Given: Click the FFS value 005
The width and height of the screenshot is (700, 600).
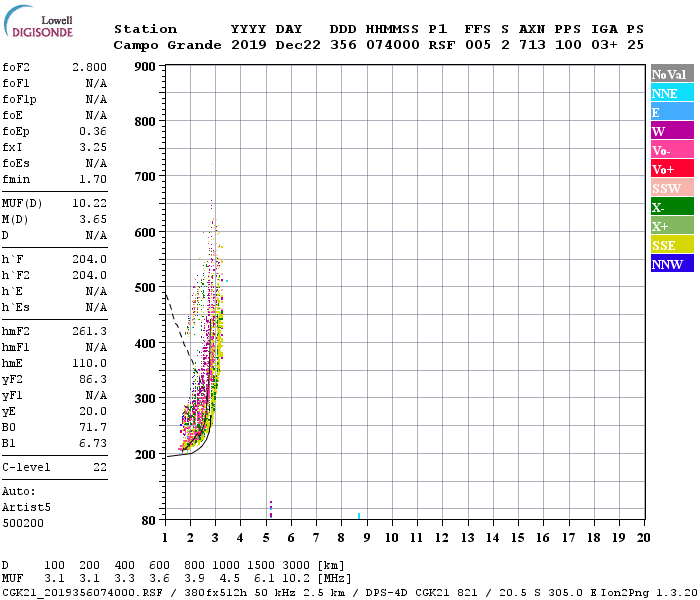Looking at the screenshot, I should [478, 45].
